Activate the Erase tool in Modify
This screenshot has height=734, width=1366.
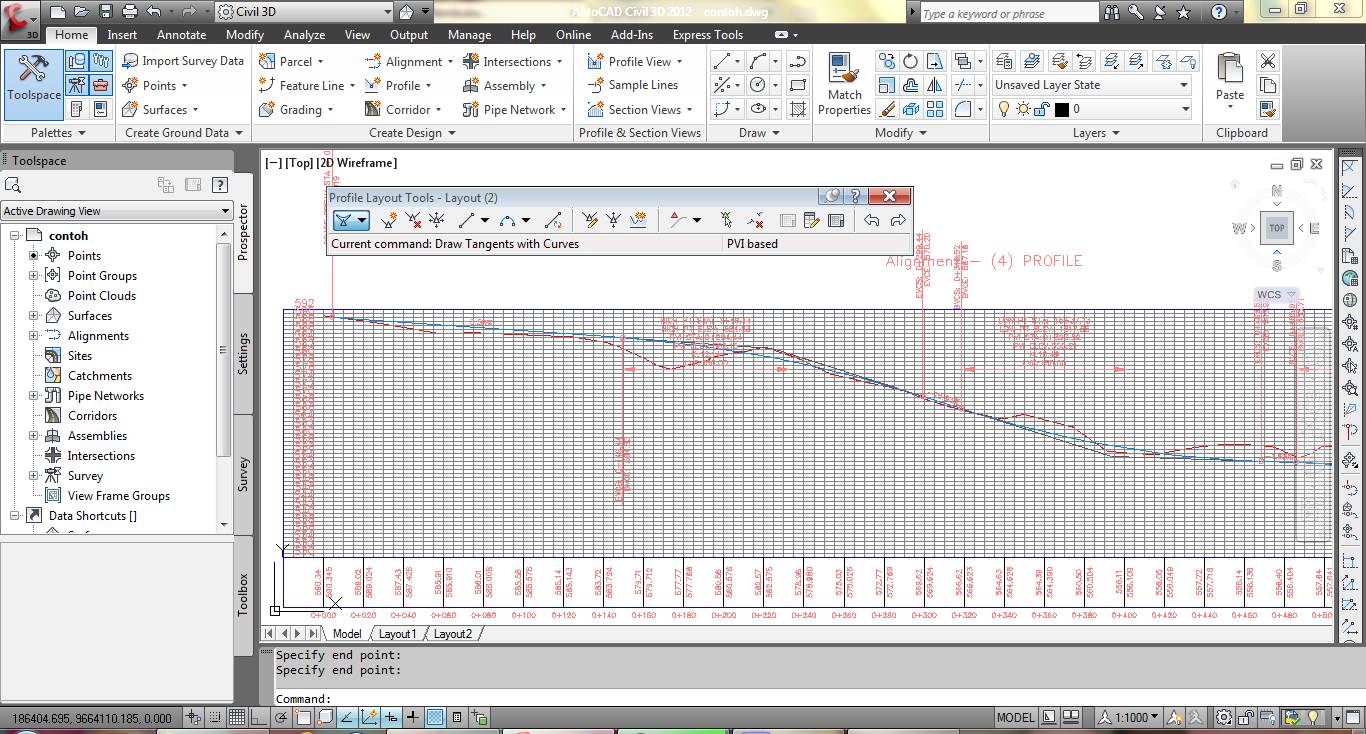886,109
